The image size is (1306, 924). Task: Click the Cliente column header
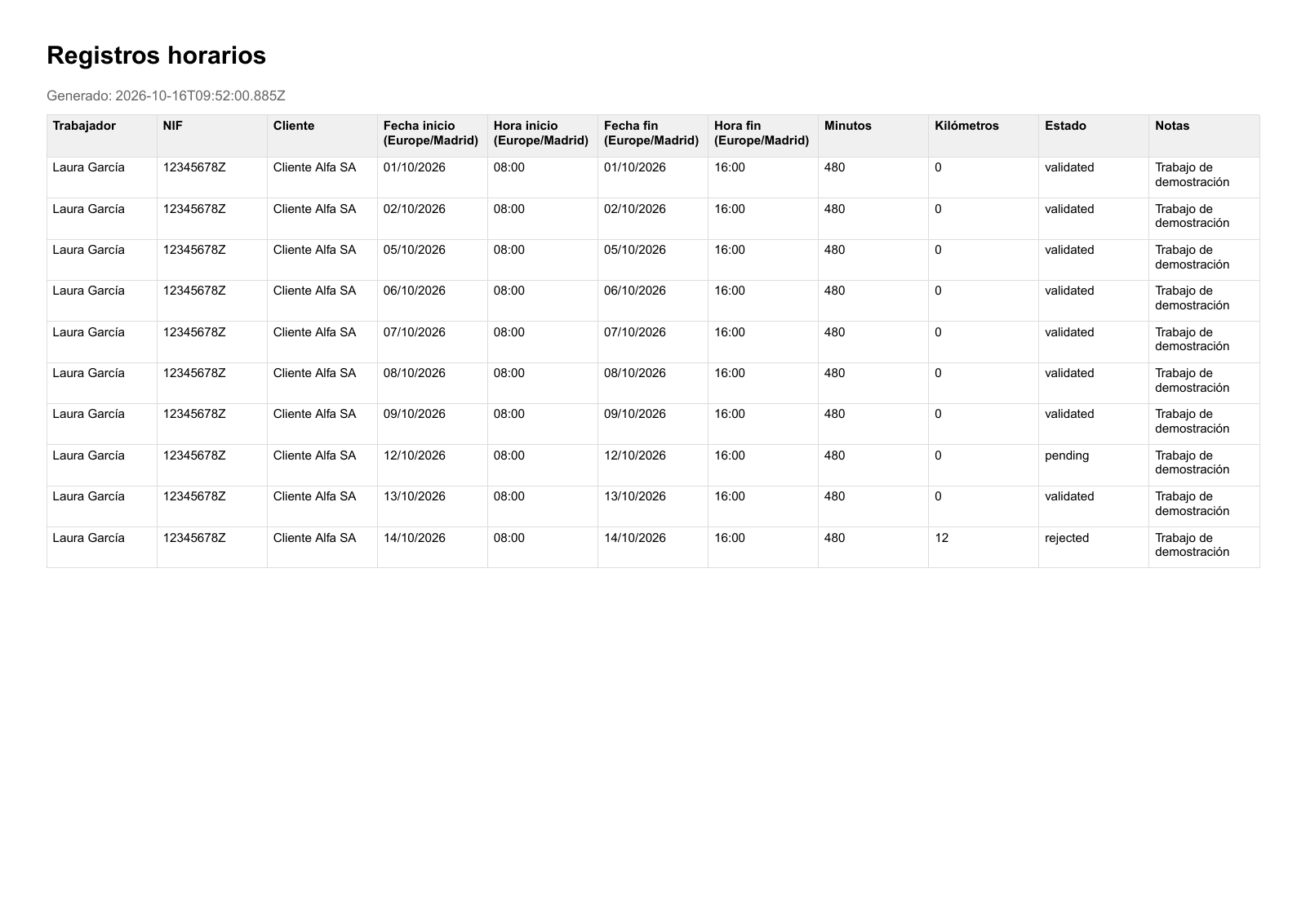pos(322,135)
